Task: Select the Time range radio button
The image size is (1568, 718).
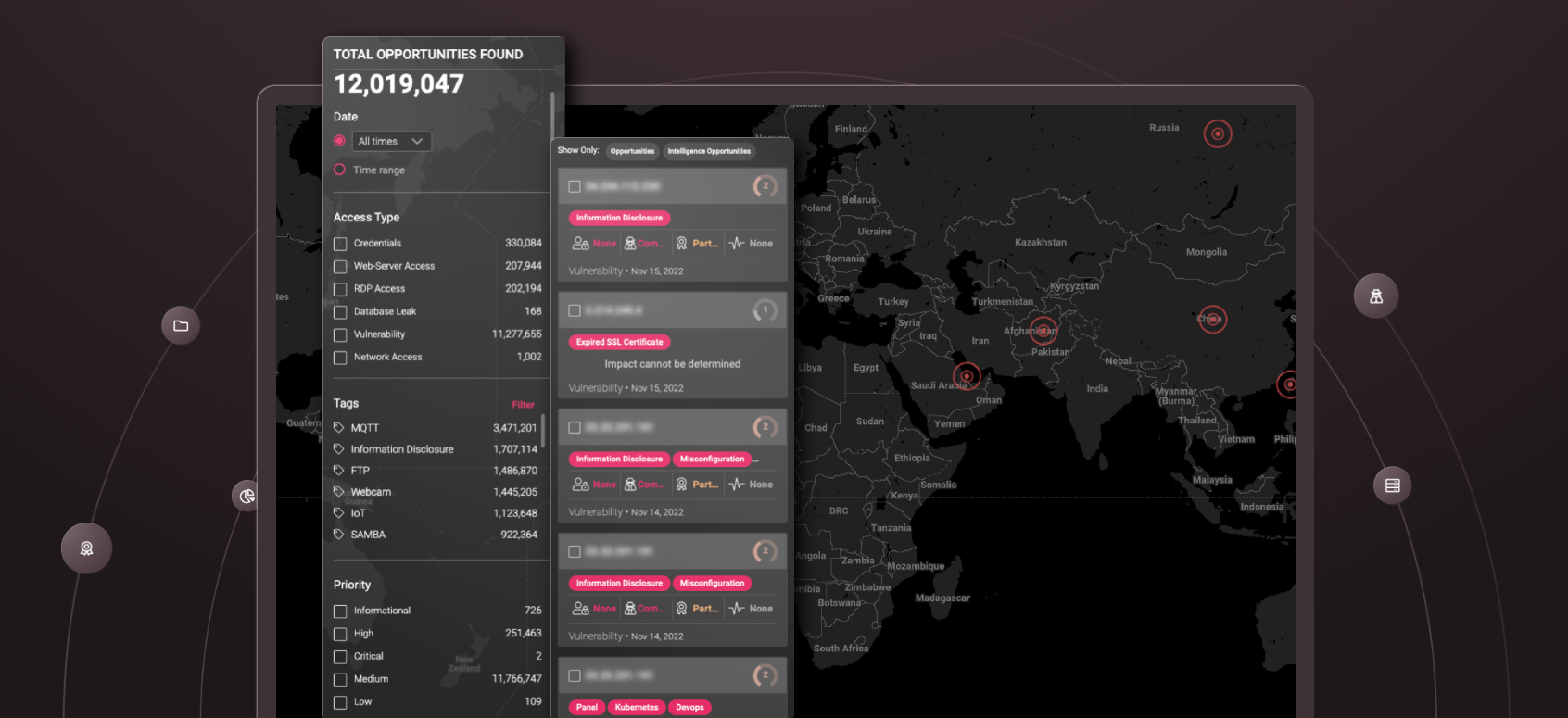Action: tap(339, 170)
